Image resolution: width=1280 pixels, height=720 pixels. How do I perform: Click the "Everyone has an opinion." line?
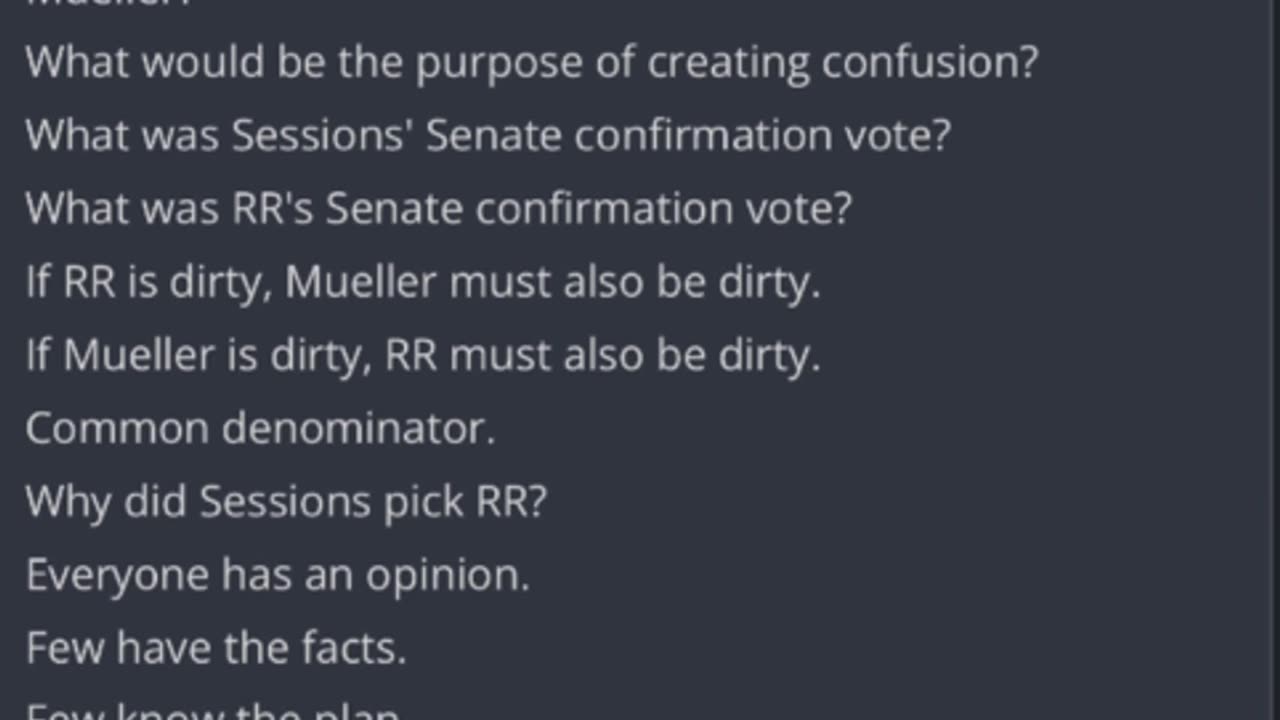277,575
